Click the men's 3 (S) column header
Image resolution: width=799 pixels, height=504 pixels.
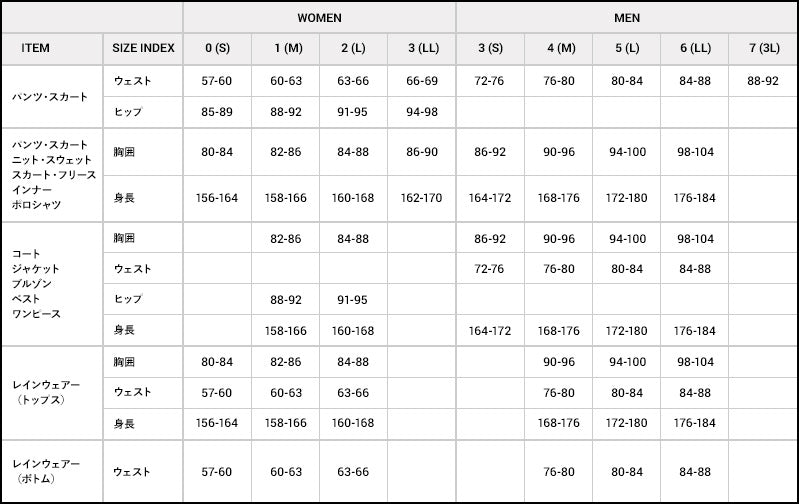pyautogui.click(x=490, y=48)
